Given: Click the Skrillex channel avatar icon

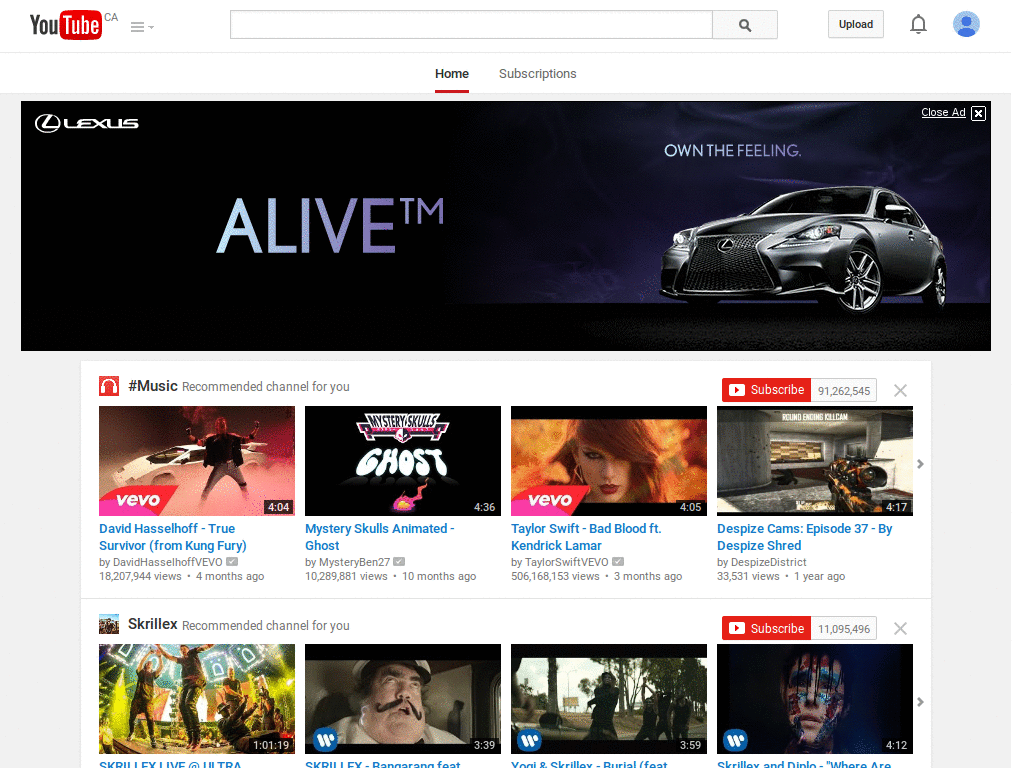Looking at the screenshot, I should 109,624.
